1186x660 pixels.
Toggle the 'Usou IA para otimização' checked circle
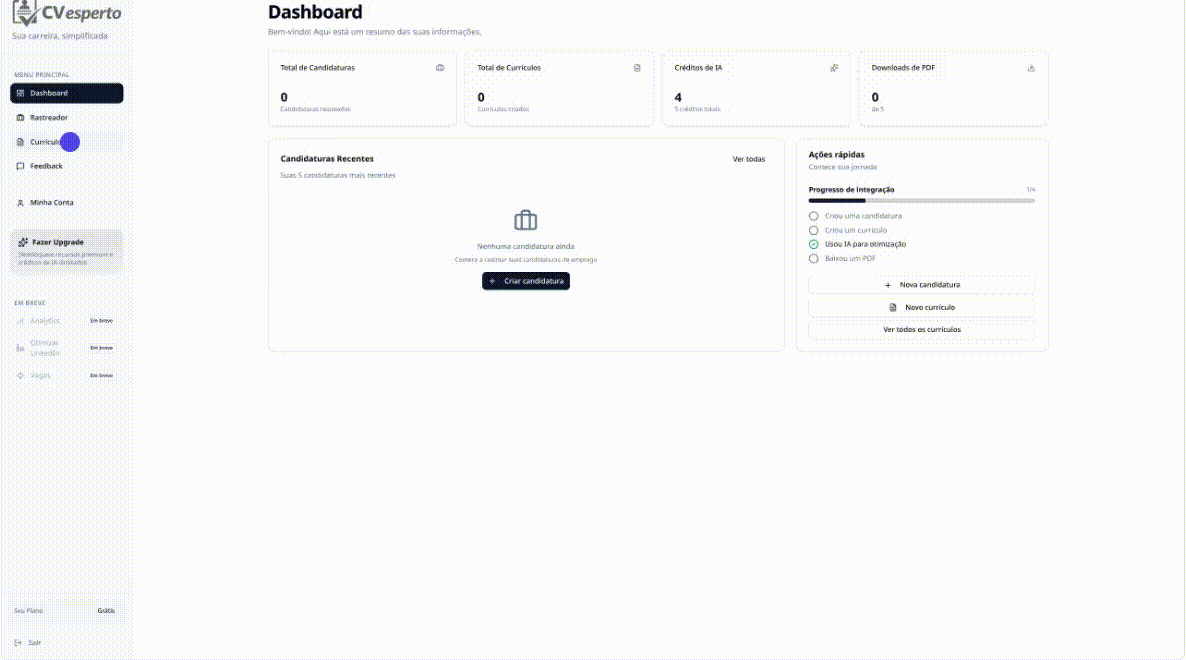tap(814, 244)
